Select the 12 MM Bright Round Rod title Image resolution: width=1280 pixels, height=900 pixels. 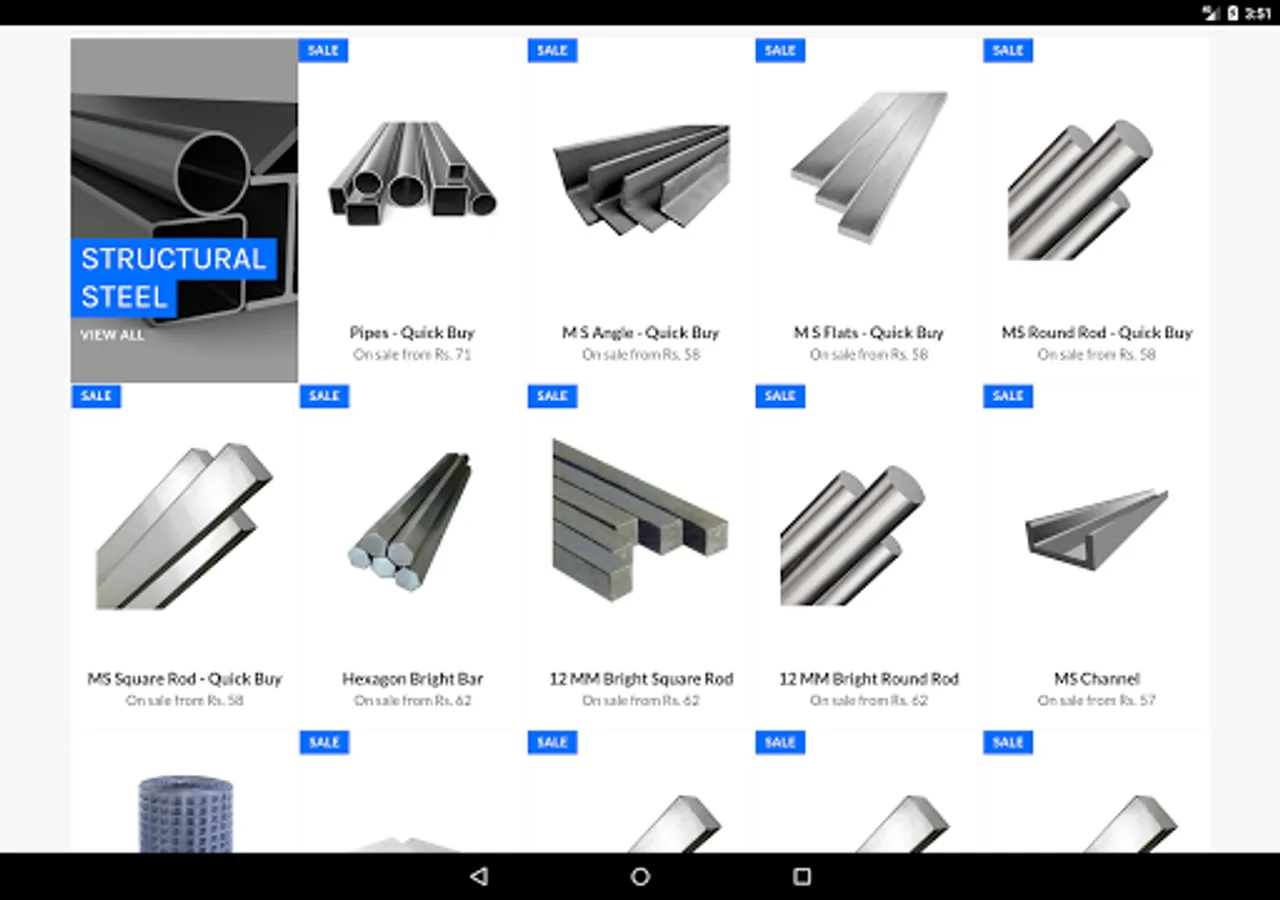coord(869,679)
